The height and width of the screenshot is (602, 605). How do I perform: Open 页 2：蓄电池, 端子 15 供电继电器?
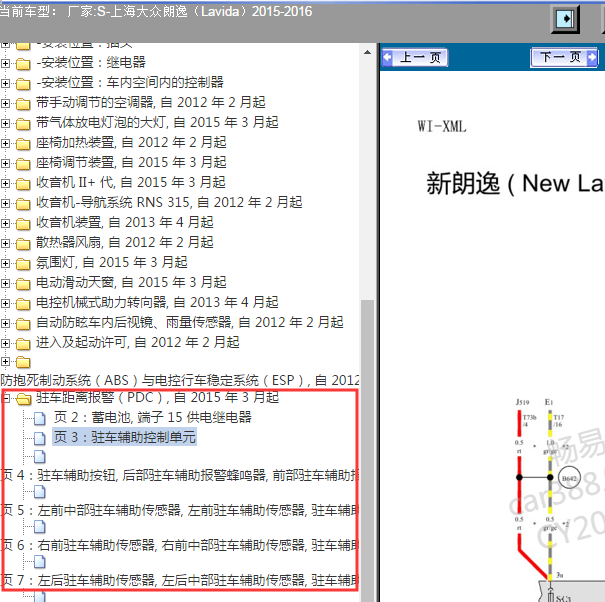pyautogui.click(x=153, y=417)
